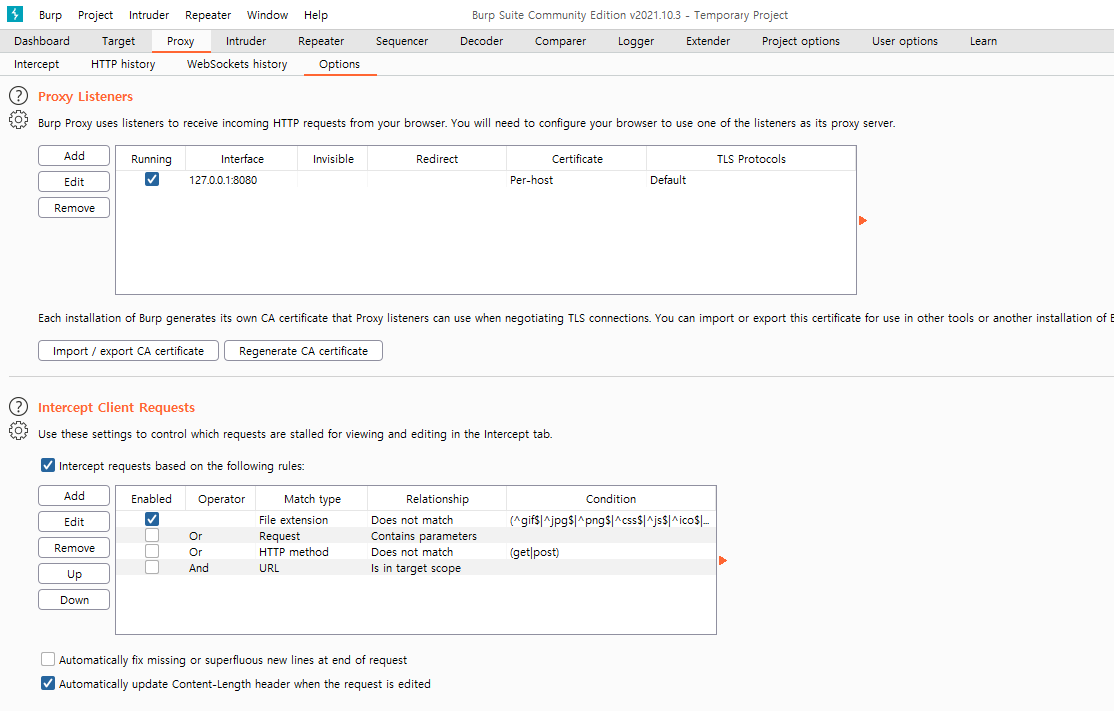Click orange arrow beside intercept rules table
The height and width of the screenshot is (711, 1114).
click(x=723, y=560)
